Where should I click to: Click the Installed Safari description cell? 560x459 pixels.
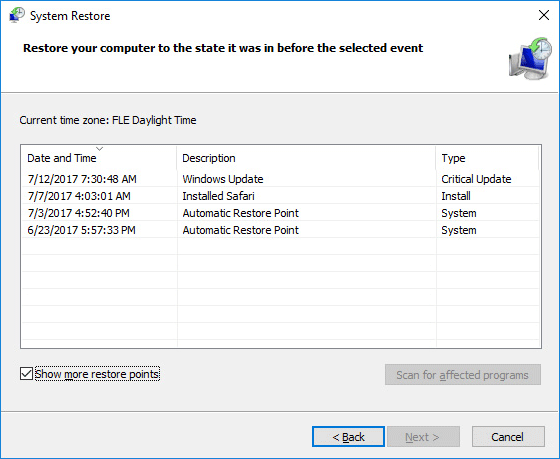point(218,196)
